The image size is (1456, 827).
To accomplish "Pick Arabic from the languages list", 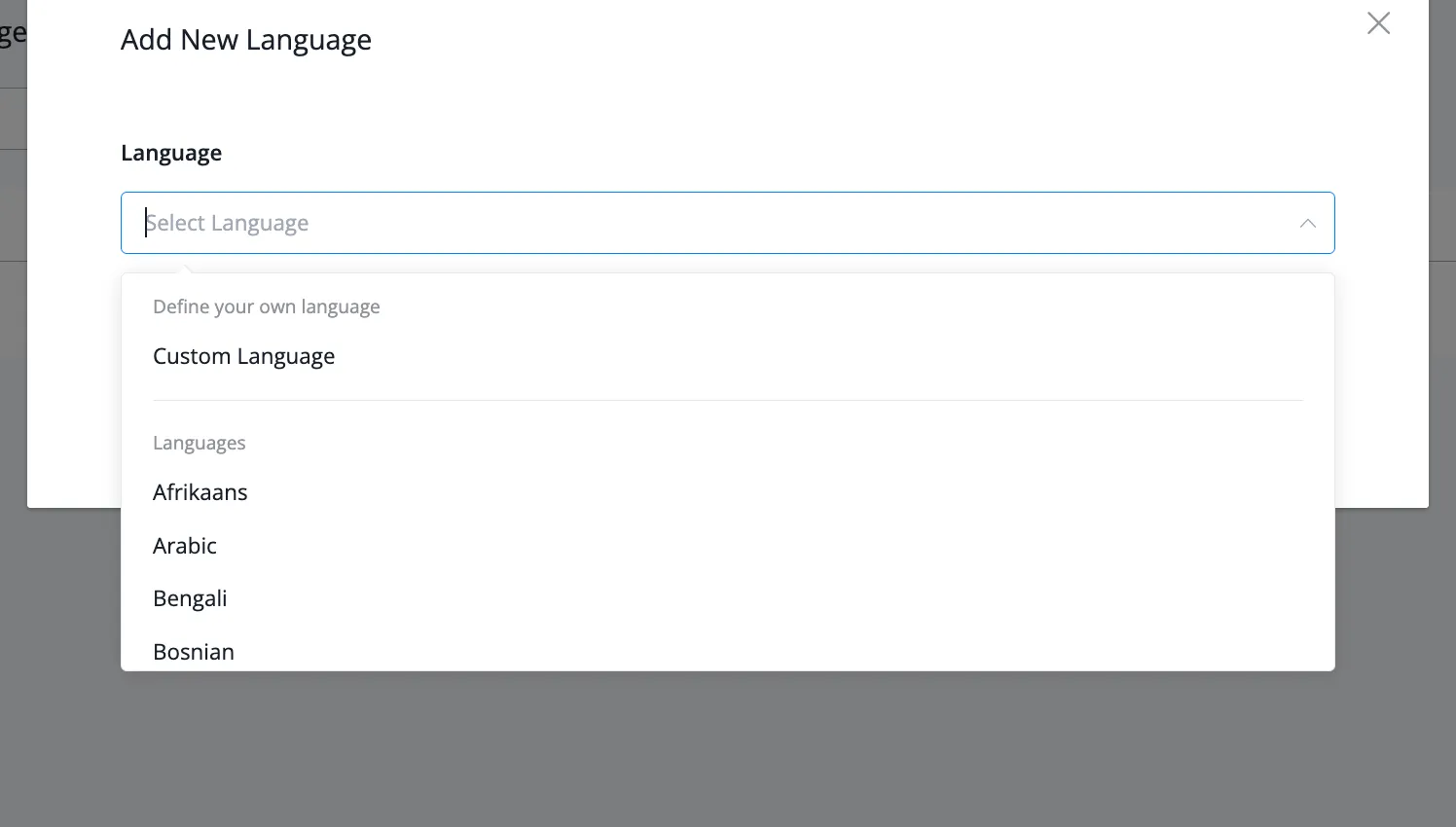I will pyautogui.click(x=727, y=546).
